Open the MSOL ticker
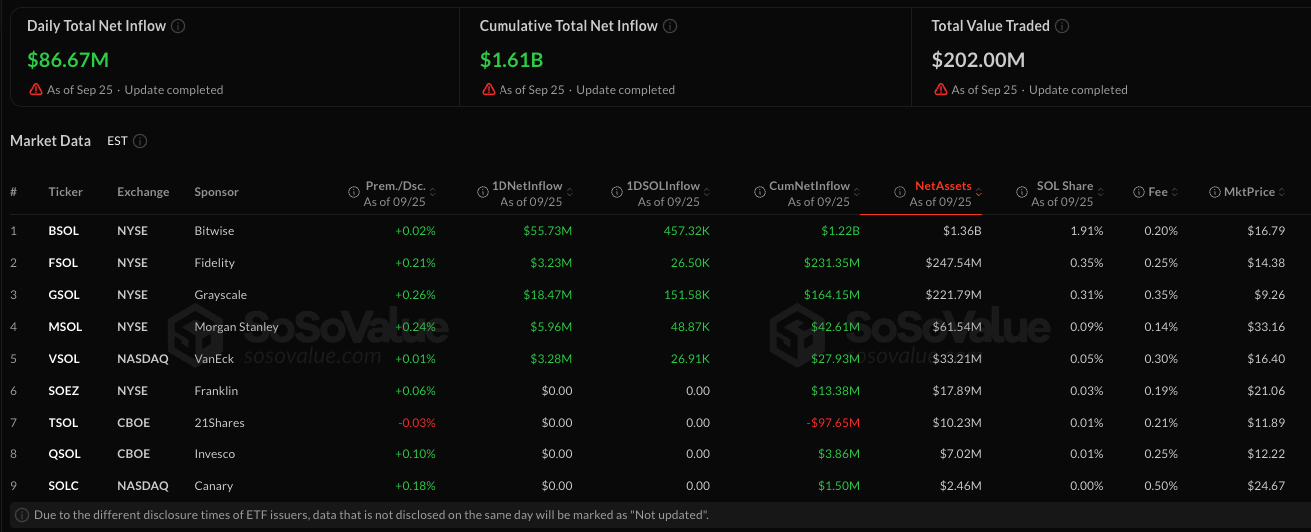Image resolution: width=1311 pixels, height=532 pixels. point(65,327)
